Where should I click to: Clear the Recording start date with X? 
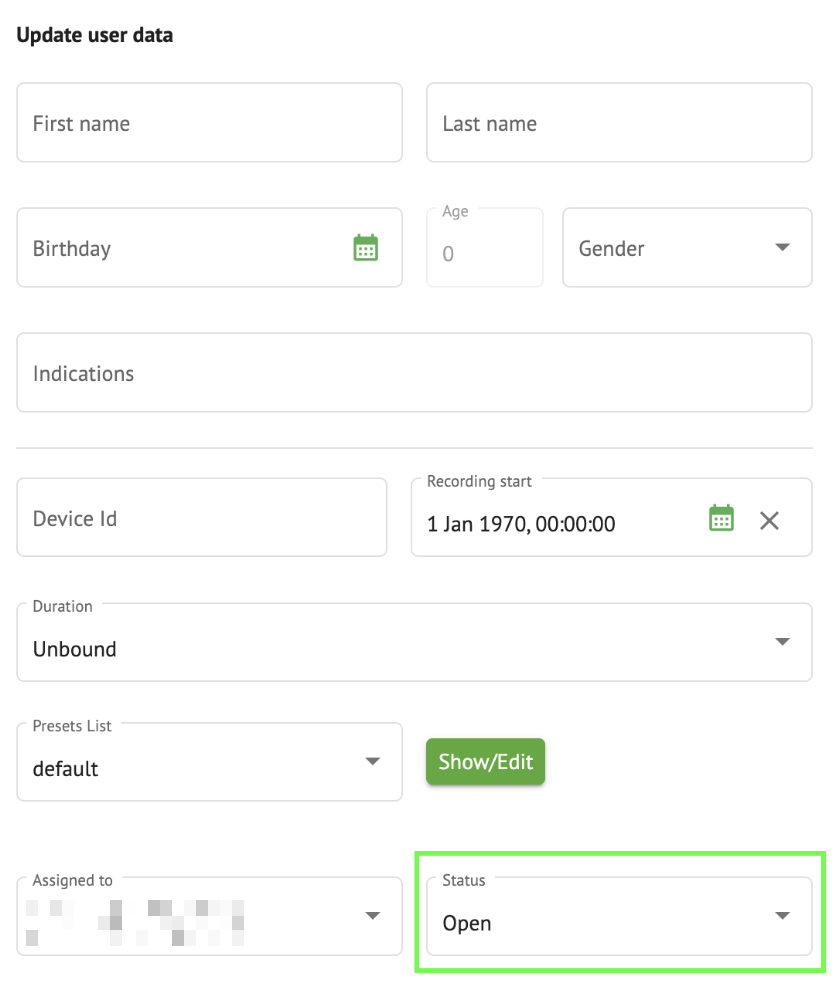pyautogui.click(x=769, y=520)
